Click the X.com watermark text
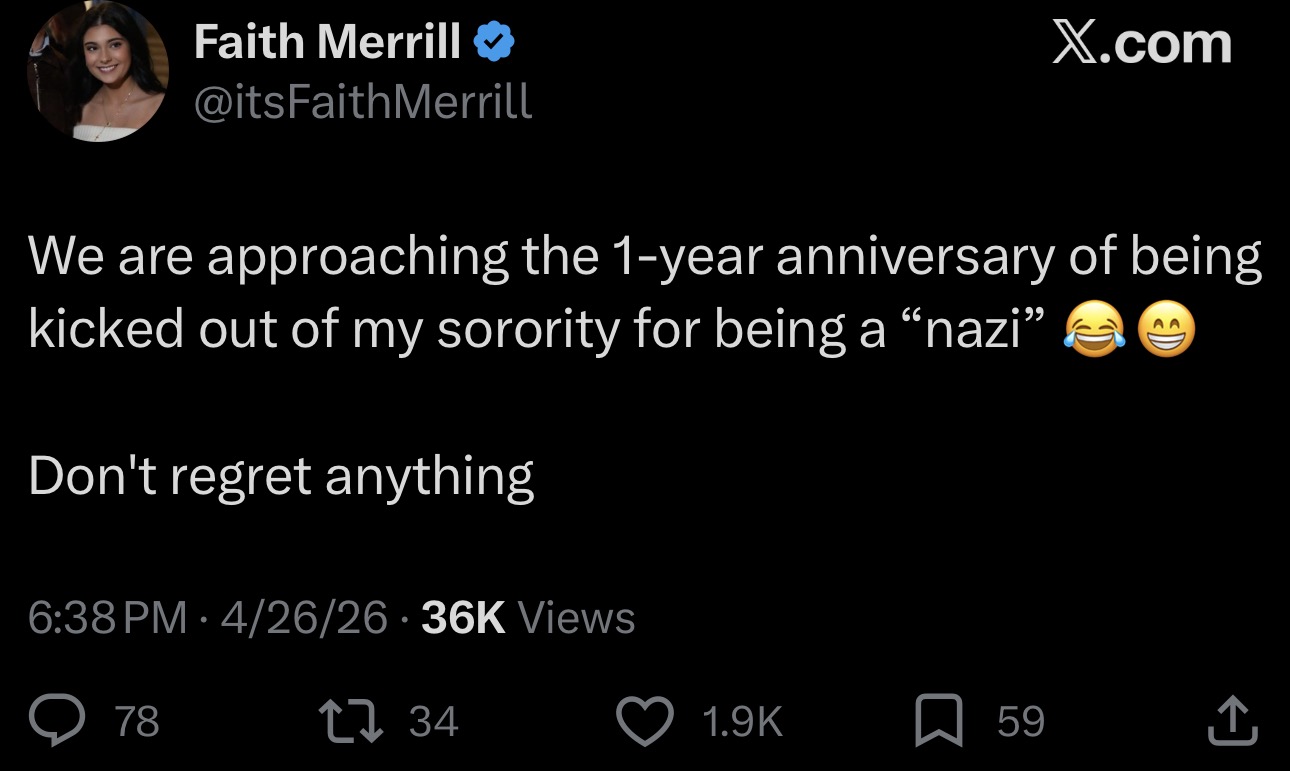The width and height of the screenshot is (1290, 771). pos(1141,44)
